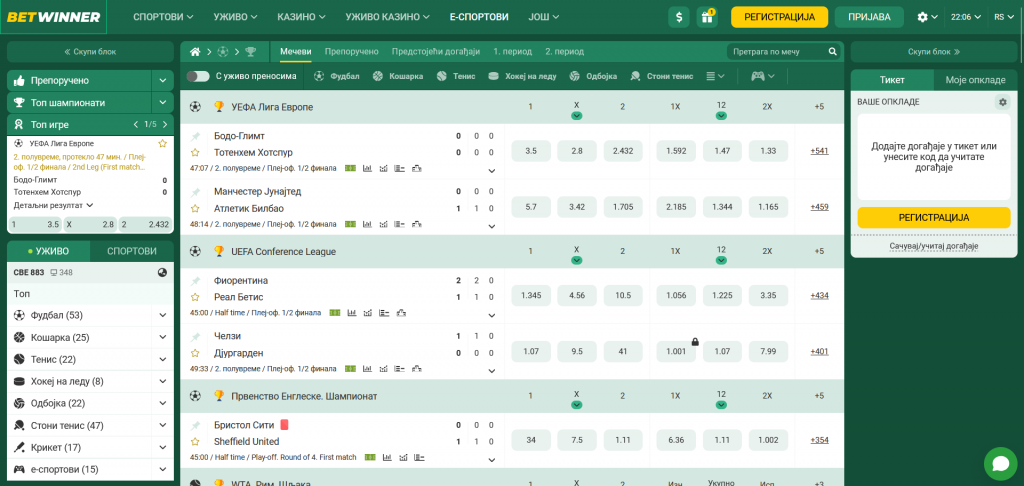
Task: Open УЖИВО menu in top navigation
Action: pos(234,17)
